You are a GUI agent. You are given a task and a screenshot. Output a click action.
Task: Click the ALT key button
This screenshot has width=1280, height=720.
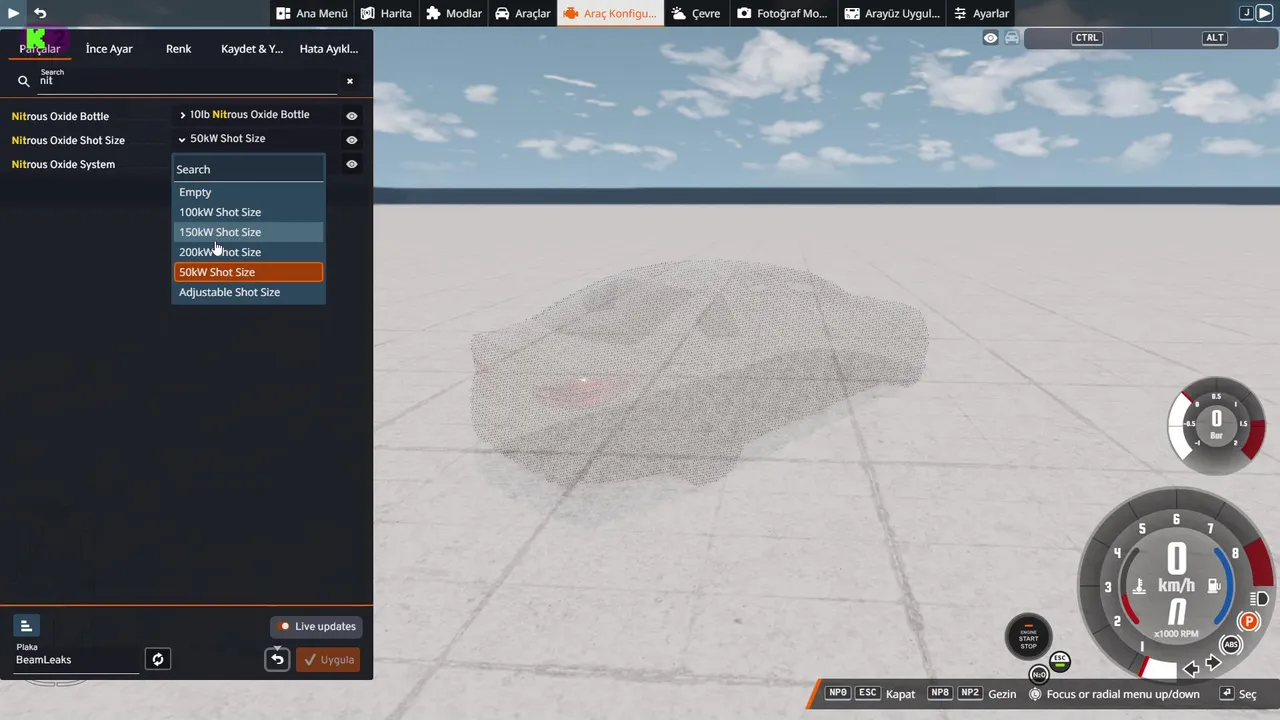[1214, 38]
